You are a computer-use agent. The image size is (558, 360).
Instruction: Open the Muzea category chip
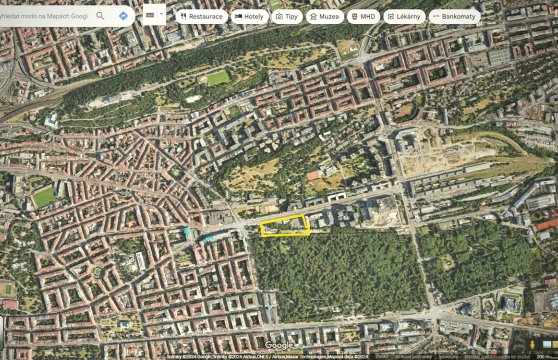[325, 16]
